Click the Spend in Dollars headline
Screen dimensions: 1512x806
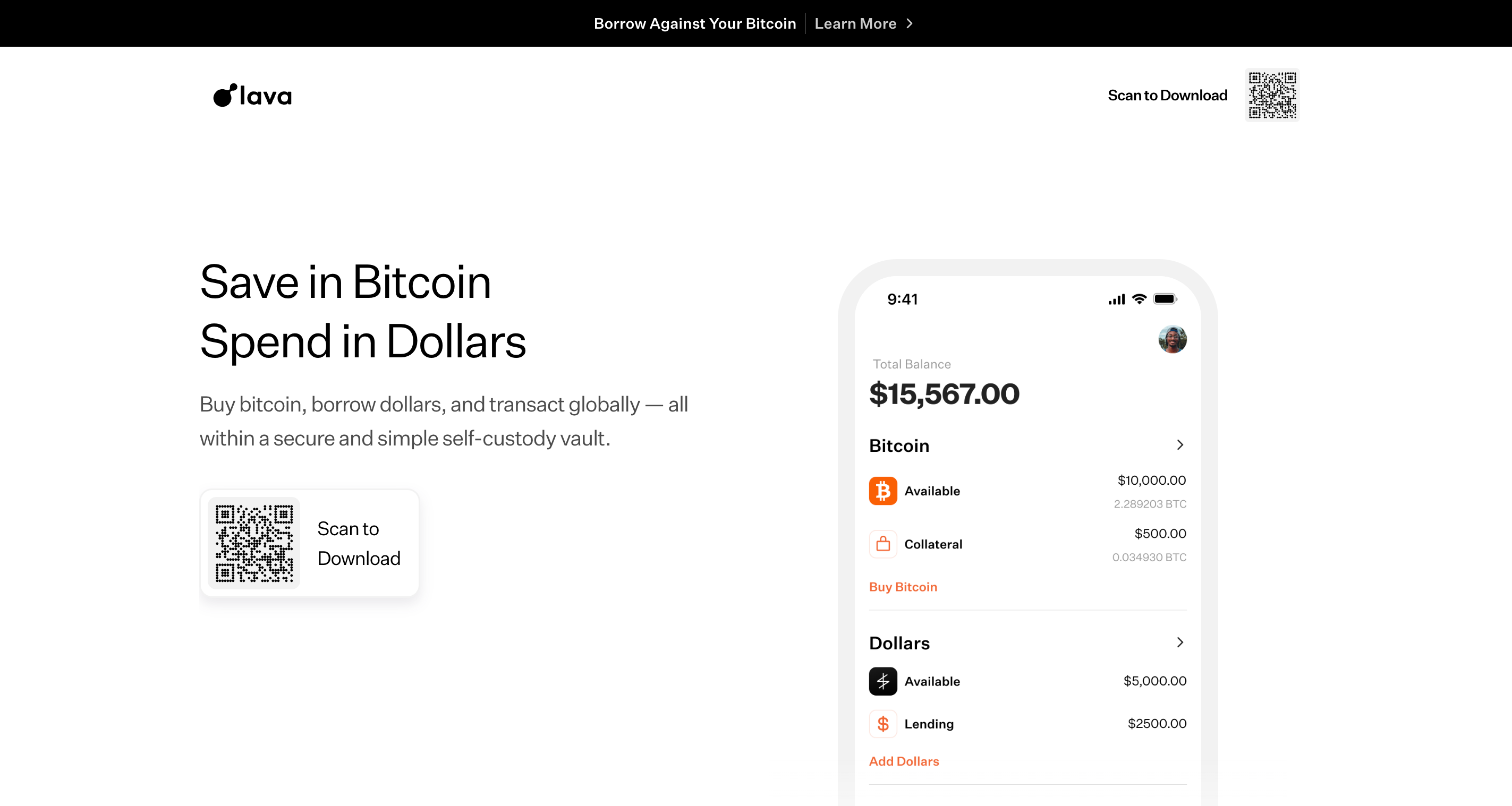point(363,341)
